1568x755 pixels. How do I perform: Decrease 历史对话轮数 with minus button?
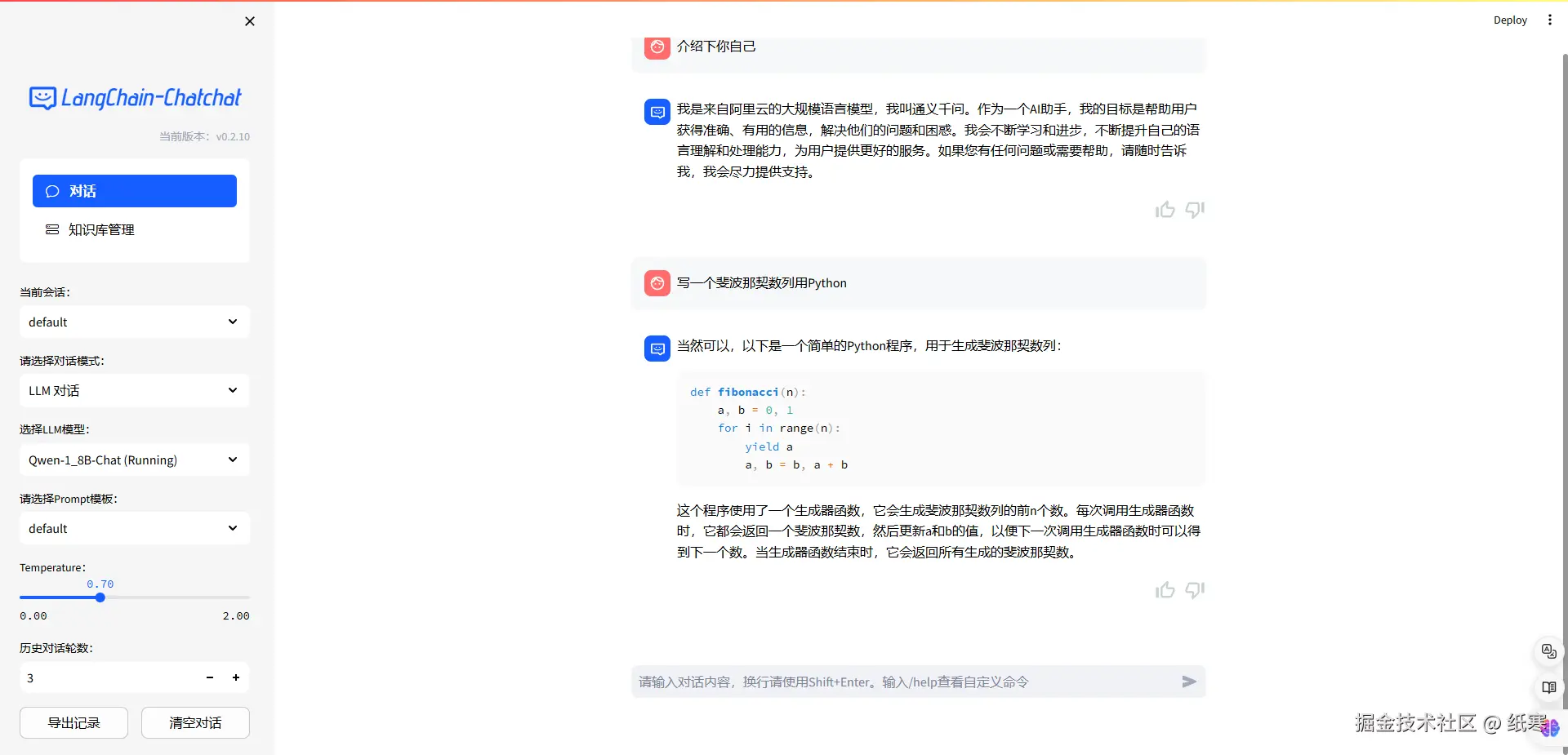click(x=210, y=677)
